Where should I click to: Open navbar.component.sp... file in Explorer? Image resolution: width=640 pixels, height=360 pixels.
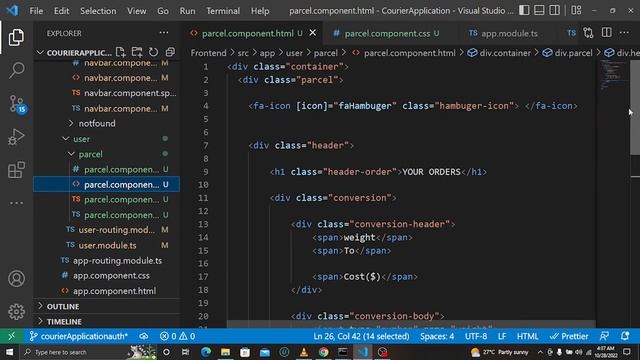(x=130, y=93)
